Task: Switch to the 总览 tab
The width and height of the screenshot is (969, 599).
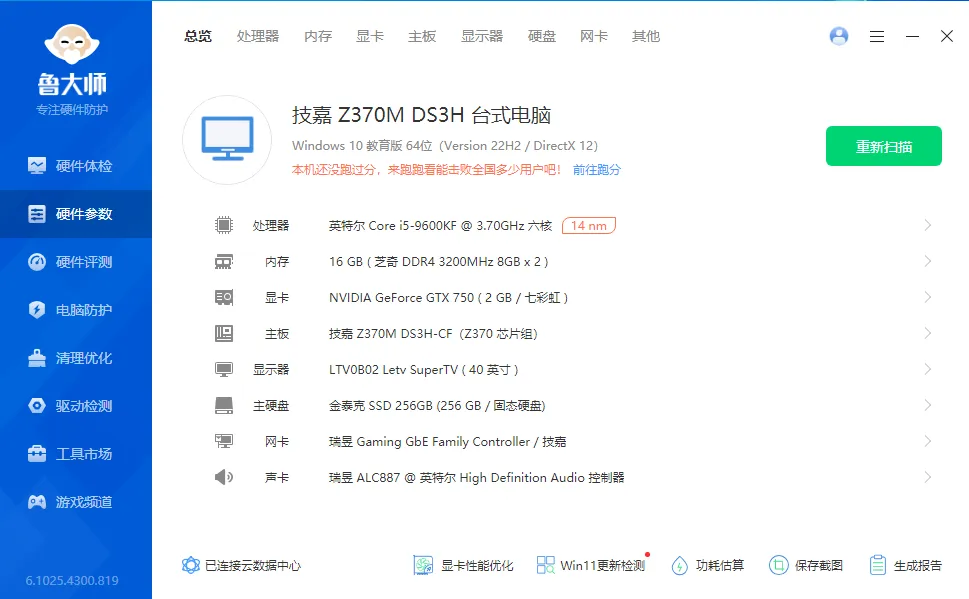Action: (198, 36)
